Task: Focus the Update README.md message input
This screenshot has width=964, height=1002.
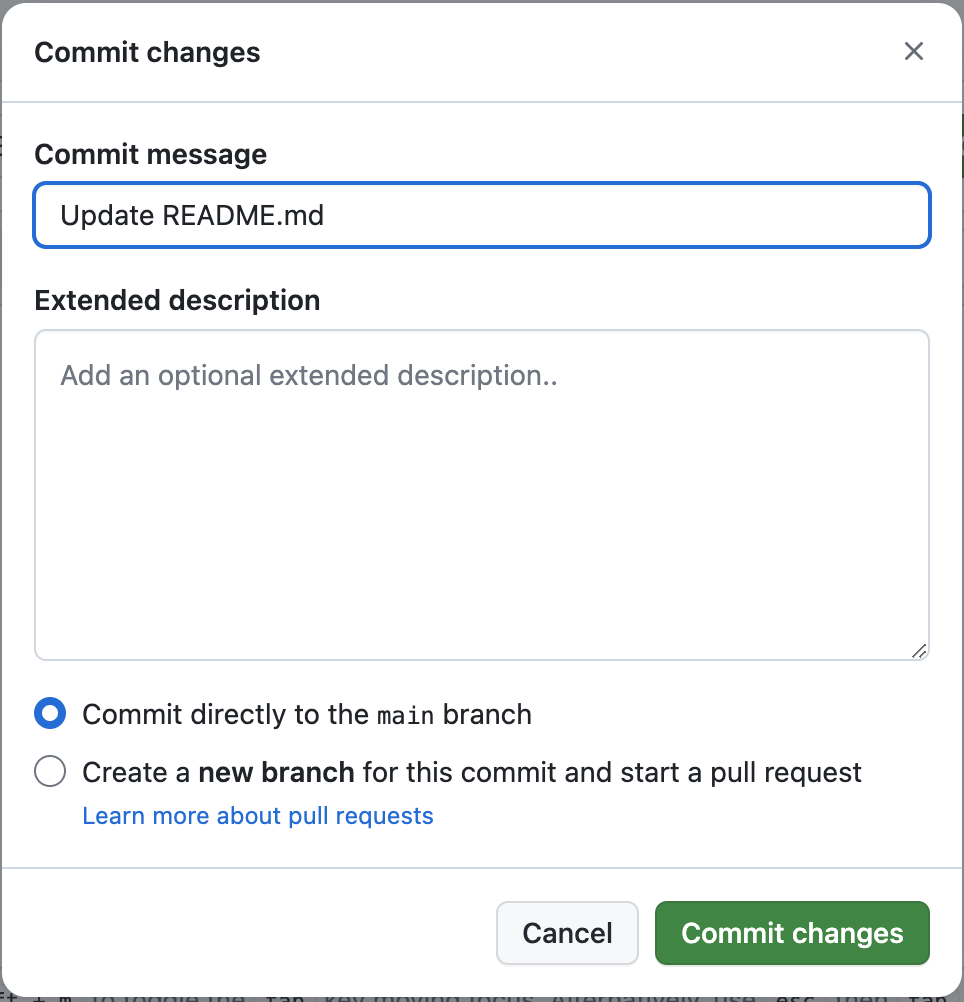Action: point(481,214)
